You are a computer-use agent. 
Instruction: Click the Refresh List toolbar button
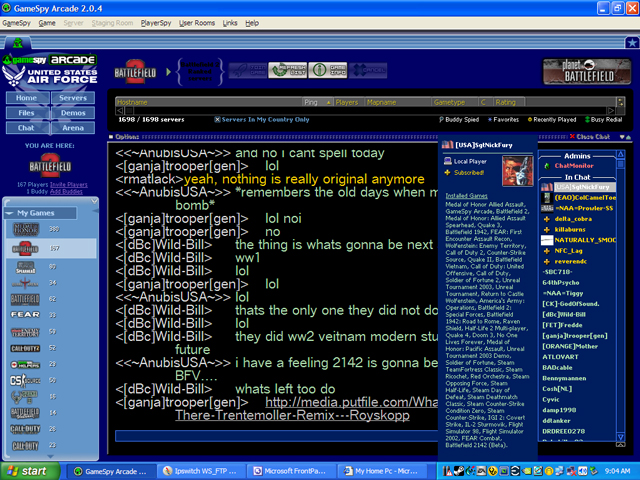point(287,70)
